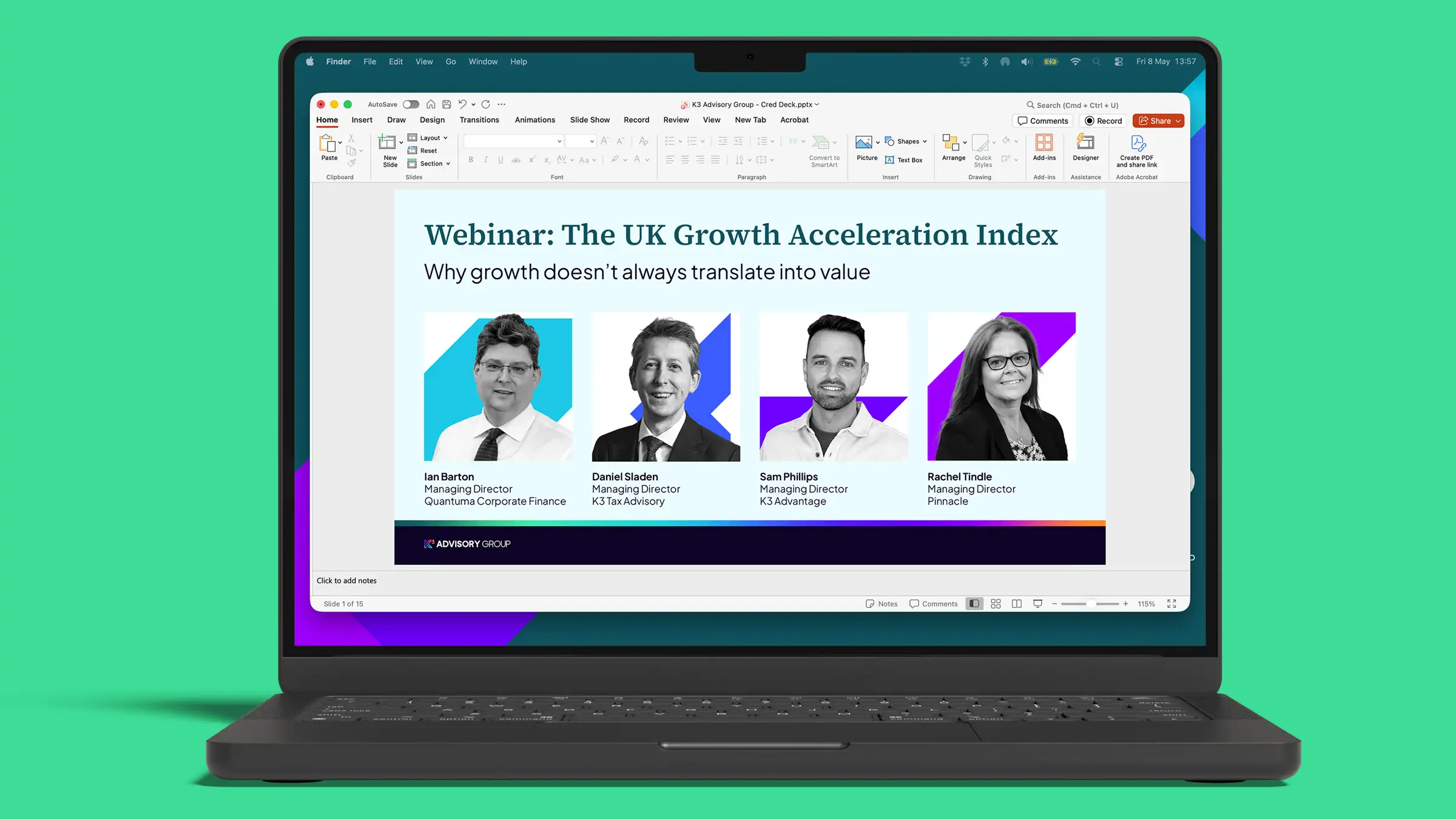Clear all text formatting
Viewport: 1456px width, 819px height.
(644, 141)
